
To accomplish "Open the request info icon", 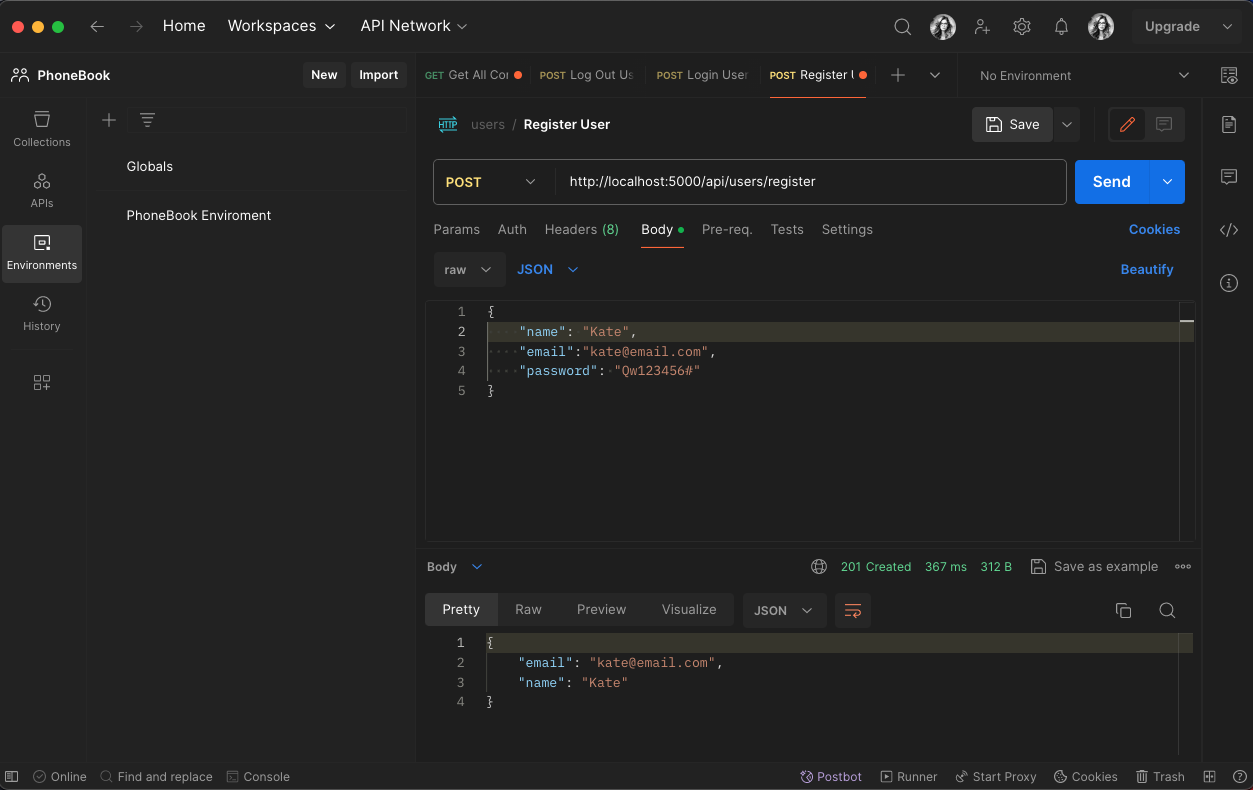I will point(1229,283).
